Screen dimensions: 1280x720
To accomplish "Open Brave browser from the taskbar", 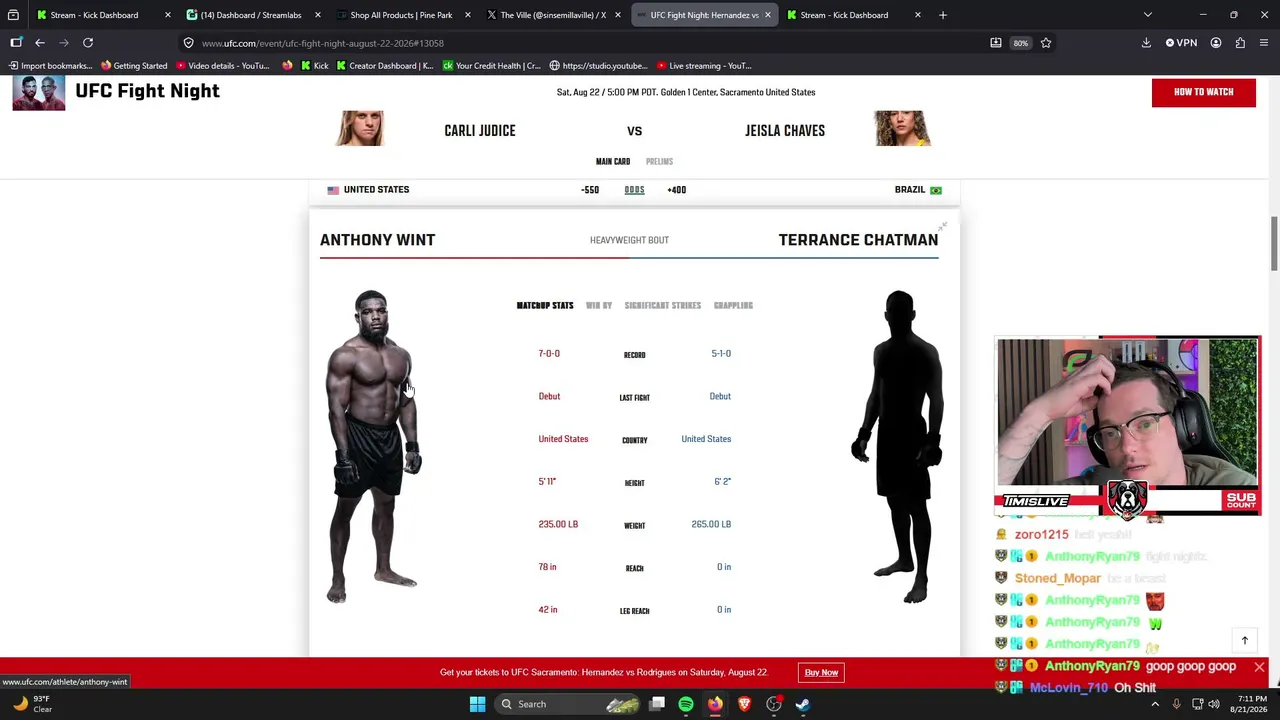I will click(x=744, y=704).
